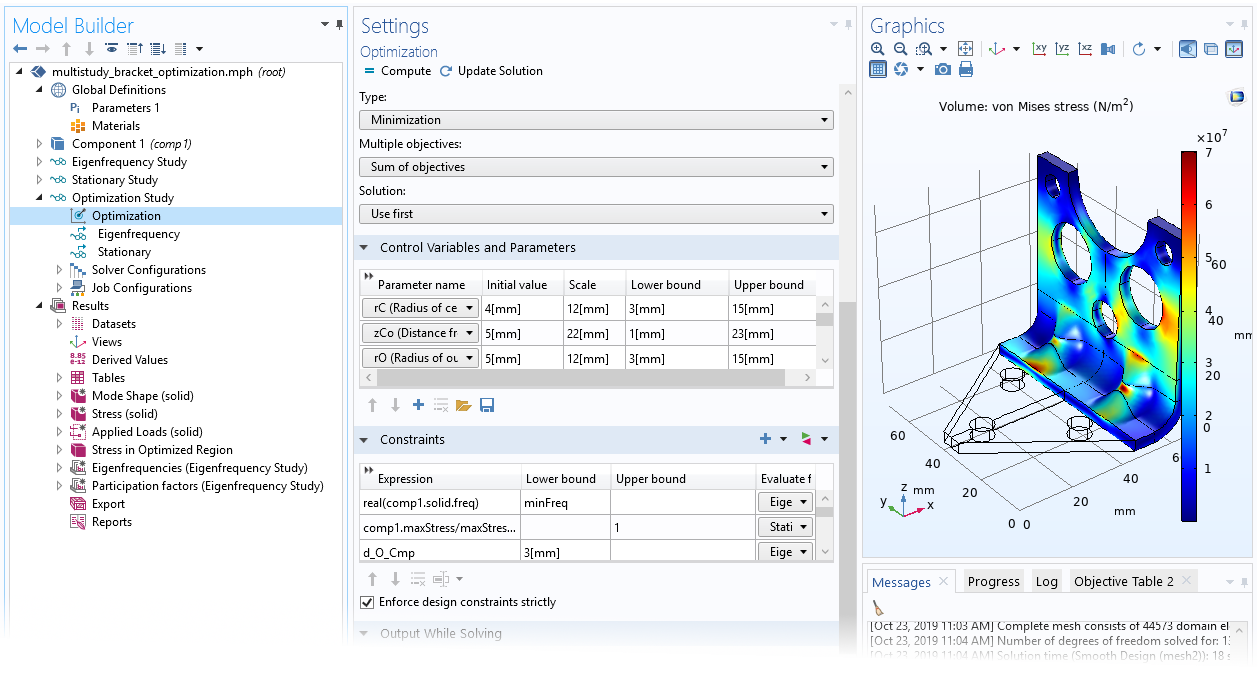Image resolution: width=1258 pixels, height=688 pixels.
Task: Open the Objective Table 2 tab
Action: (1124, 581)
